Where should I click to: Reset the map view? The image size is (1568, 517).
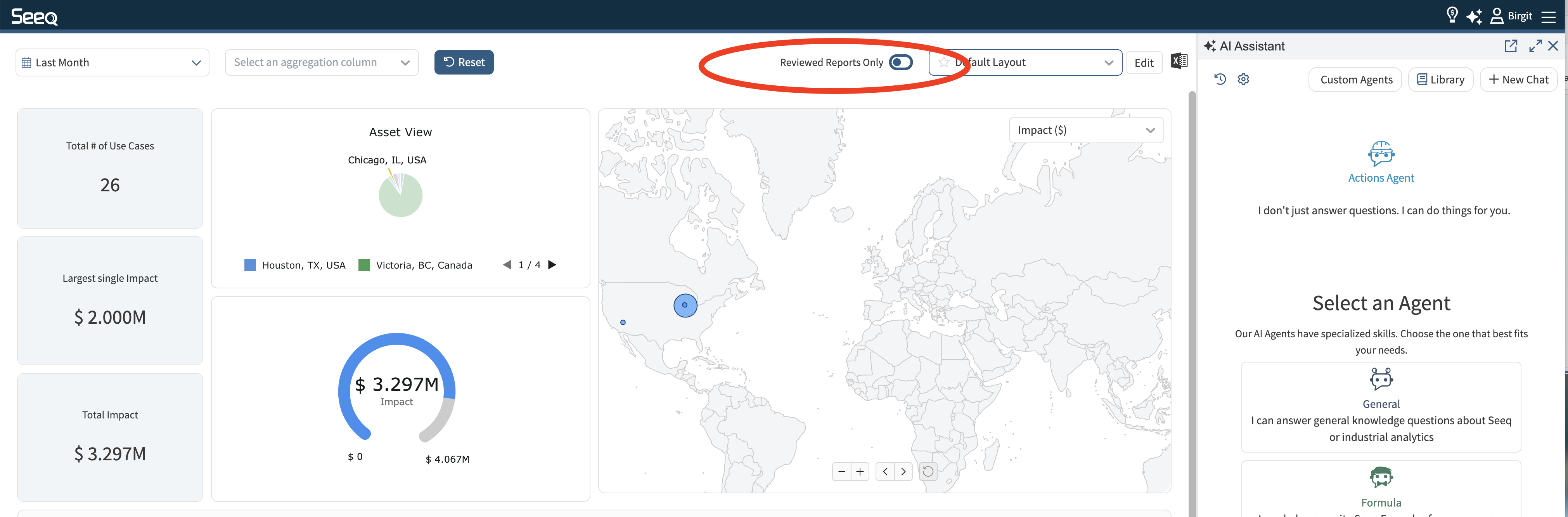pyautogui.click(x=928, y=471)
